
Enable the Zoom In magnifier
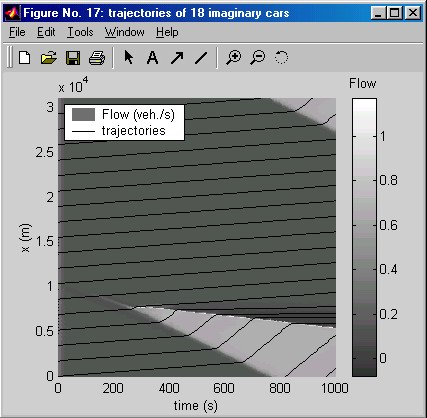234,57
